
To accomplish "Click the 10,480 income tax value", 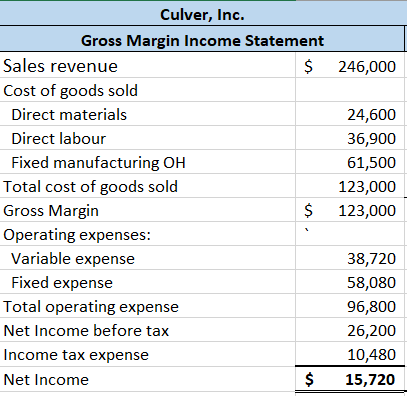I will [x=372, y=355].
